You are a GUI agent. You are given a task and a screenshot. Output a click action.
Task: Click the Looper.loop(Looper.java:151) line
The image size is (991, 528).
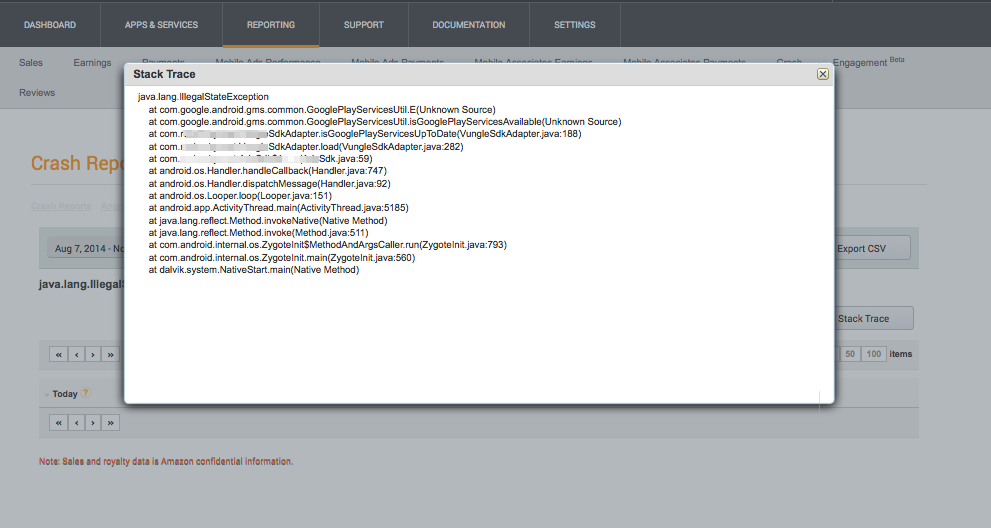(x=240, y=195)
